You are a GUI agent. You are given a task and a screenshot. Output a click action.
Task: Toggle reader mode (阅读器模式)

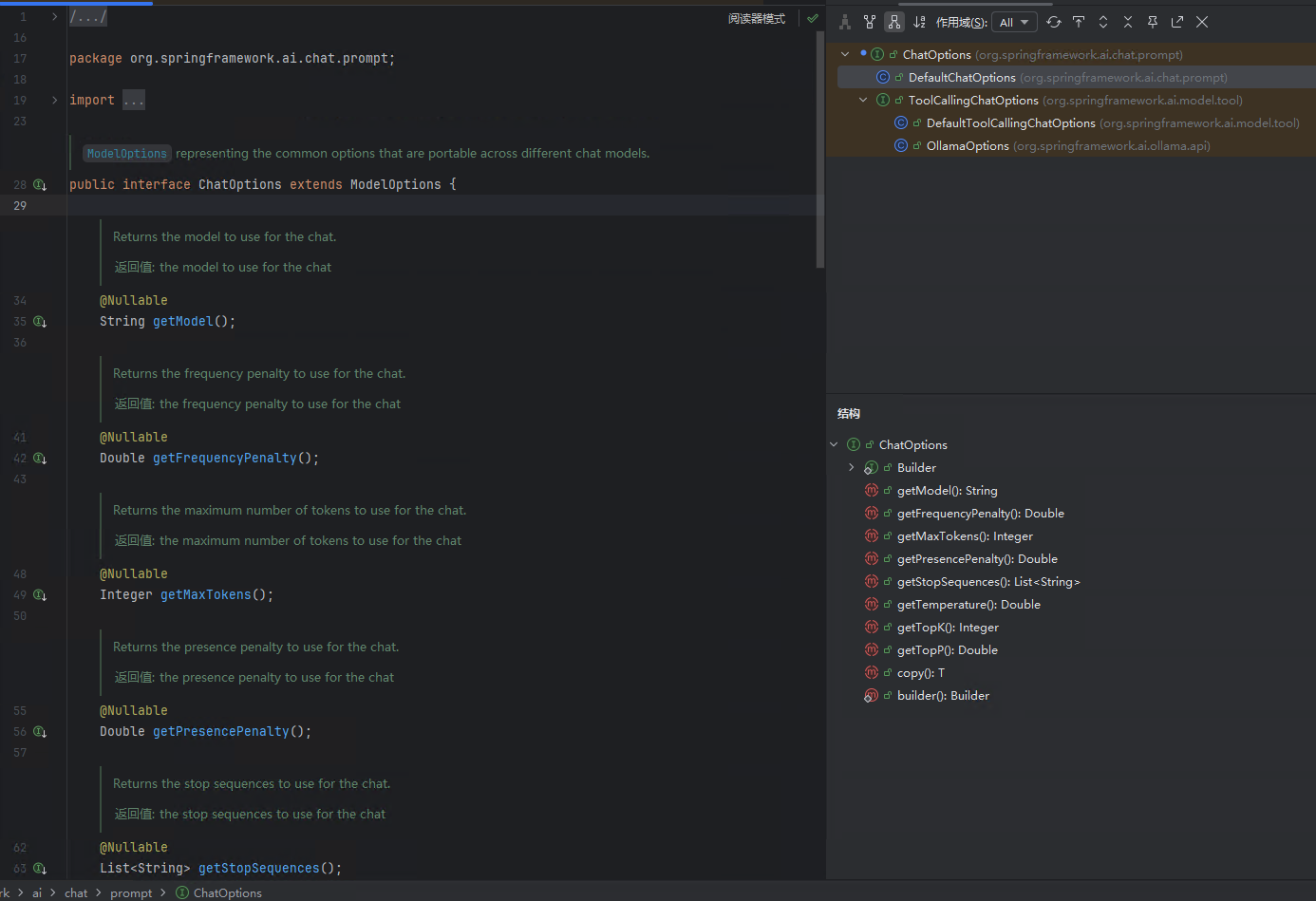(757, 19)
